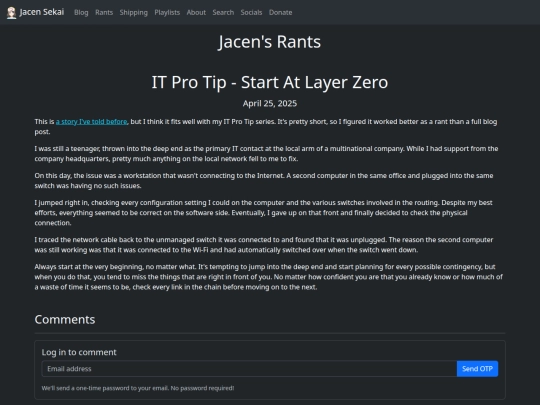Image resolution: width=540 pixels, height=405 pixels.
Task: View the Socials page
Action: coord(251,12)
